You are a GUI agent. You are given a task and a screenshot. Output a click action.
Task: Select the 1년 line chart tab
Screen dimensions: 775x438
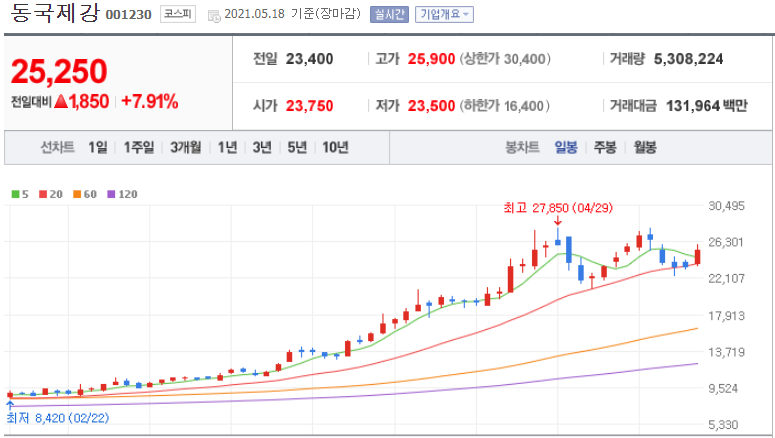[x=227, y=147]
